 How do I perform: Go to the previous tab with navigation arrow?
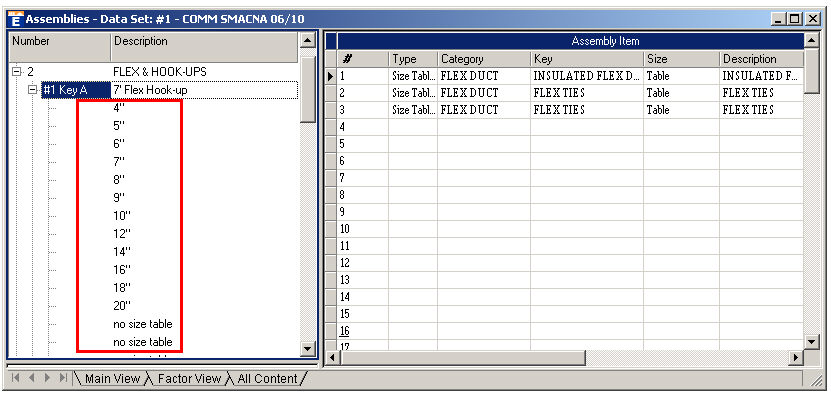point(32,377)
